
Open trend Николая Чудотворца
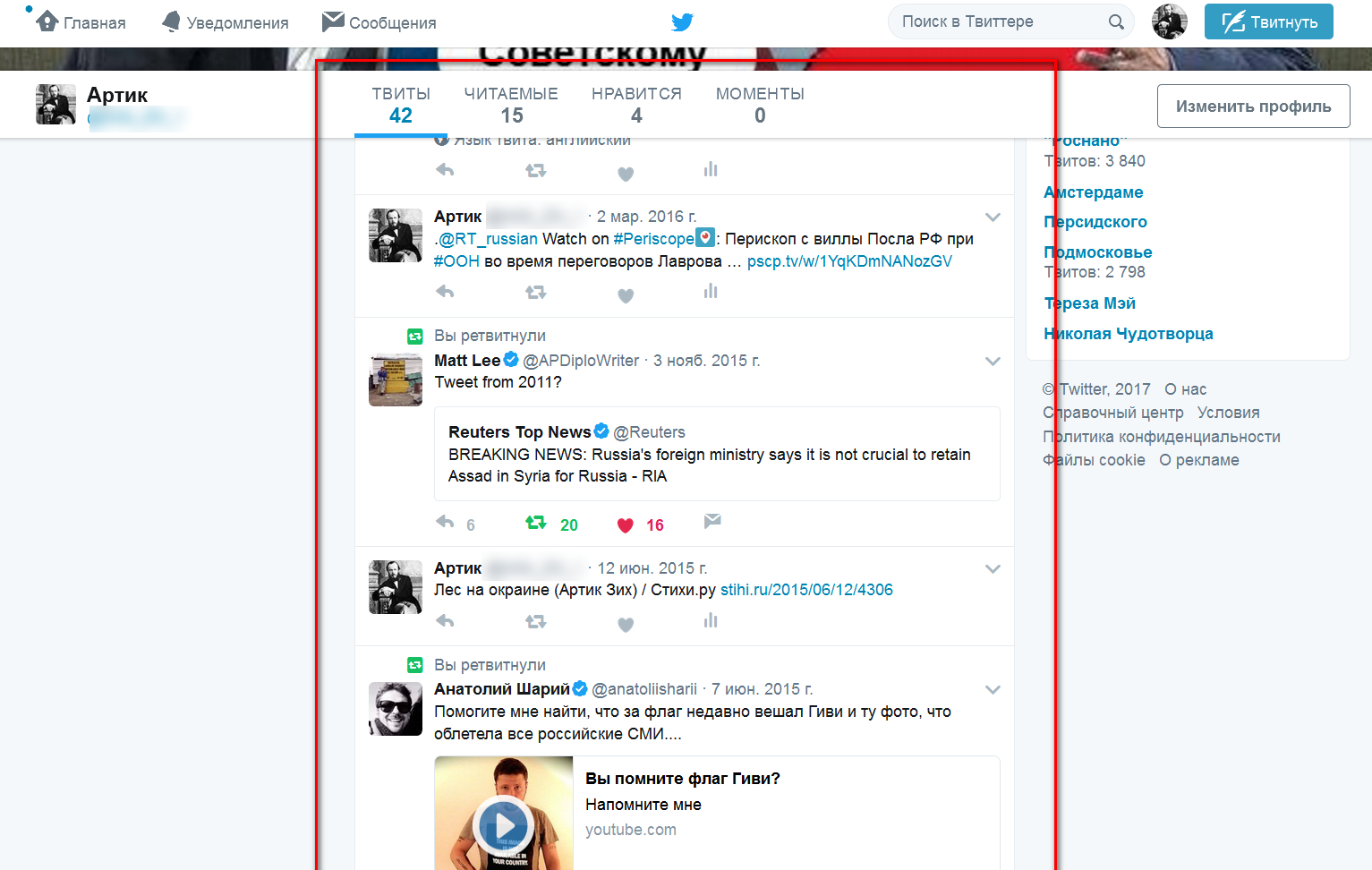click(x=1129, y=334)
